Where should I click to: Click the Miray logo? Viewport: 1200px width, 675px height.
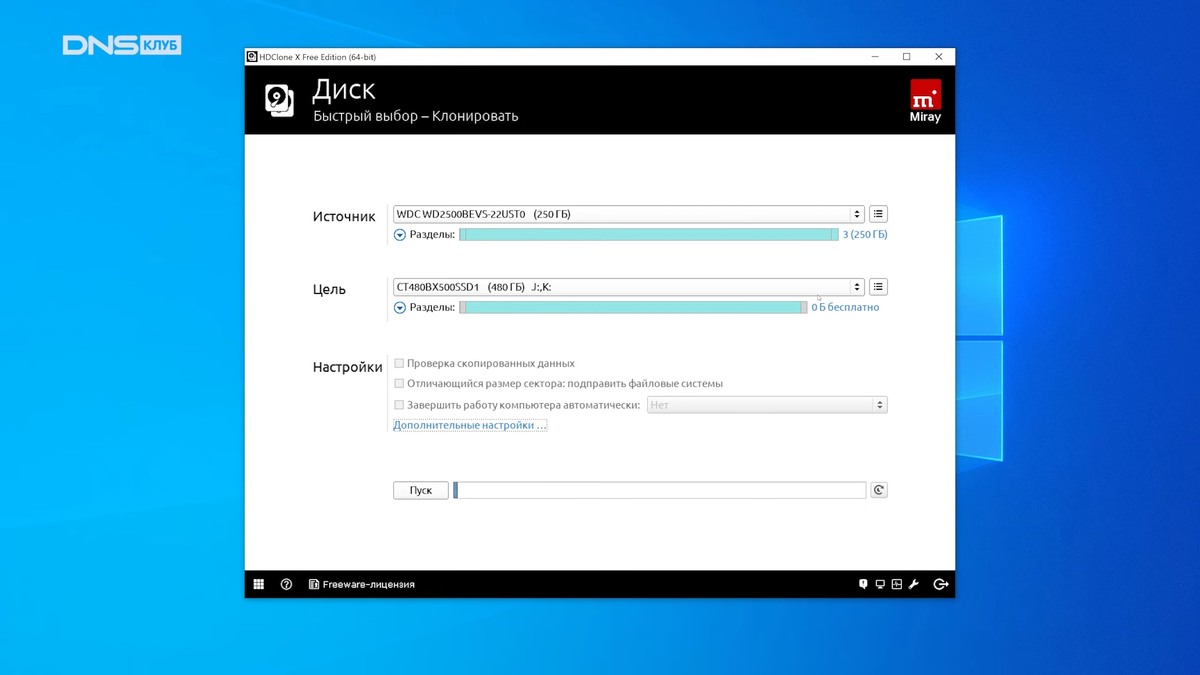pyautogui.click(x=925, y=102)
